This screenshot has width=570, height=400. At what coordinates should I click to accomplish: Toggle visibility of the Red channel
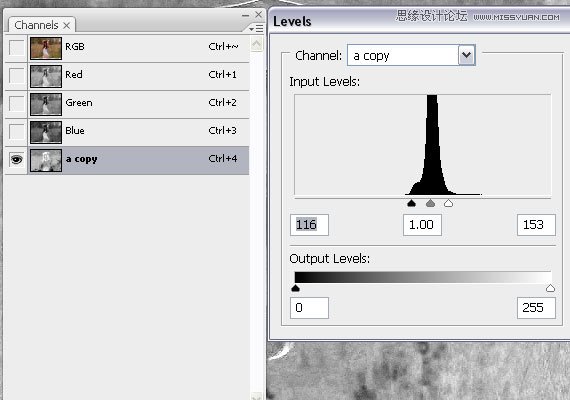[x=16, y=76]
